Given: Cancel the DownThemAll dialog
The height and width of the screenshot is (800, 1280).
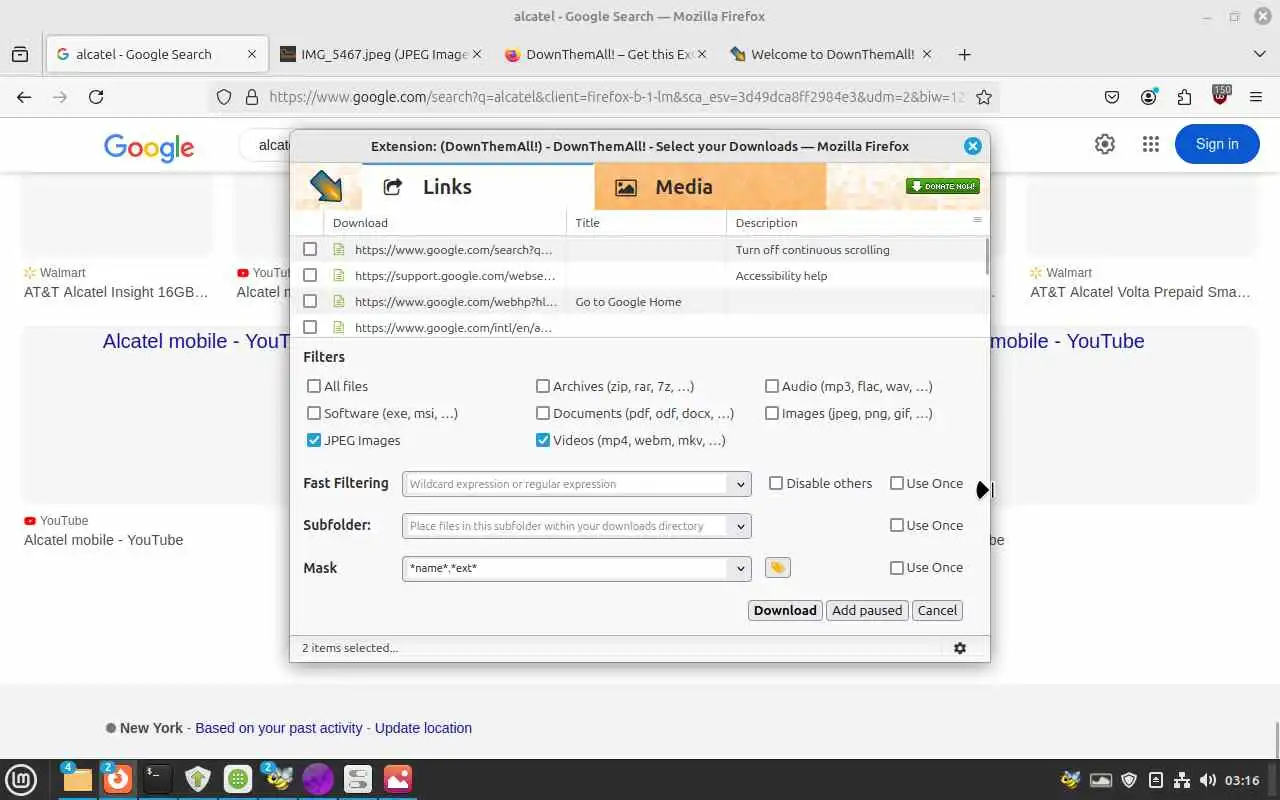Looking at the screenshot, I should [x=937, y=610].
